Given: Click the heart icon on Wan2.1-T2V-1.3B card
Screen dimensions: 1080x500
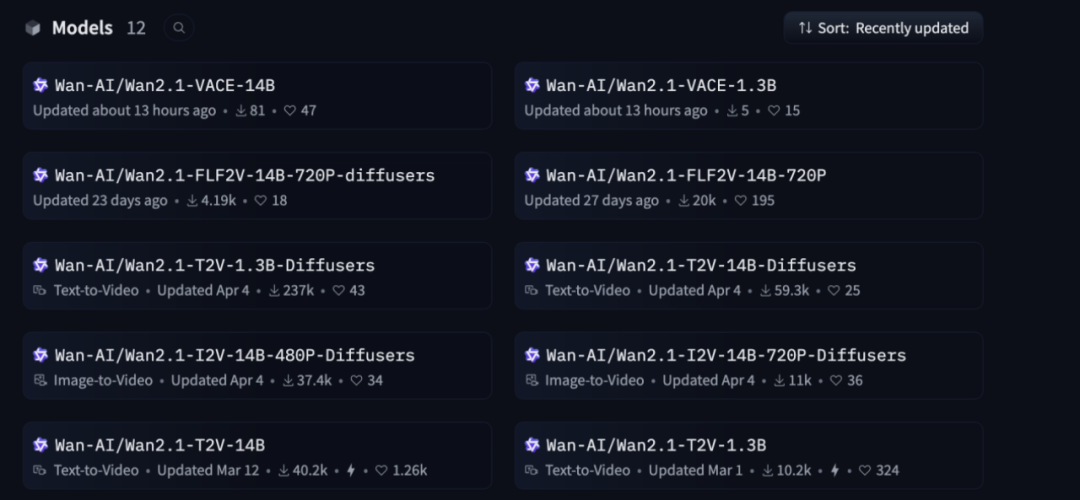Looking at the screenshot, I should click(865, 471).
